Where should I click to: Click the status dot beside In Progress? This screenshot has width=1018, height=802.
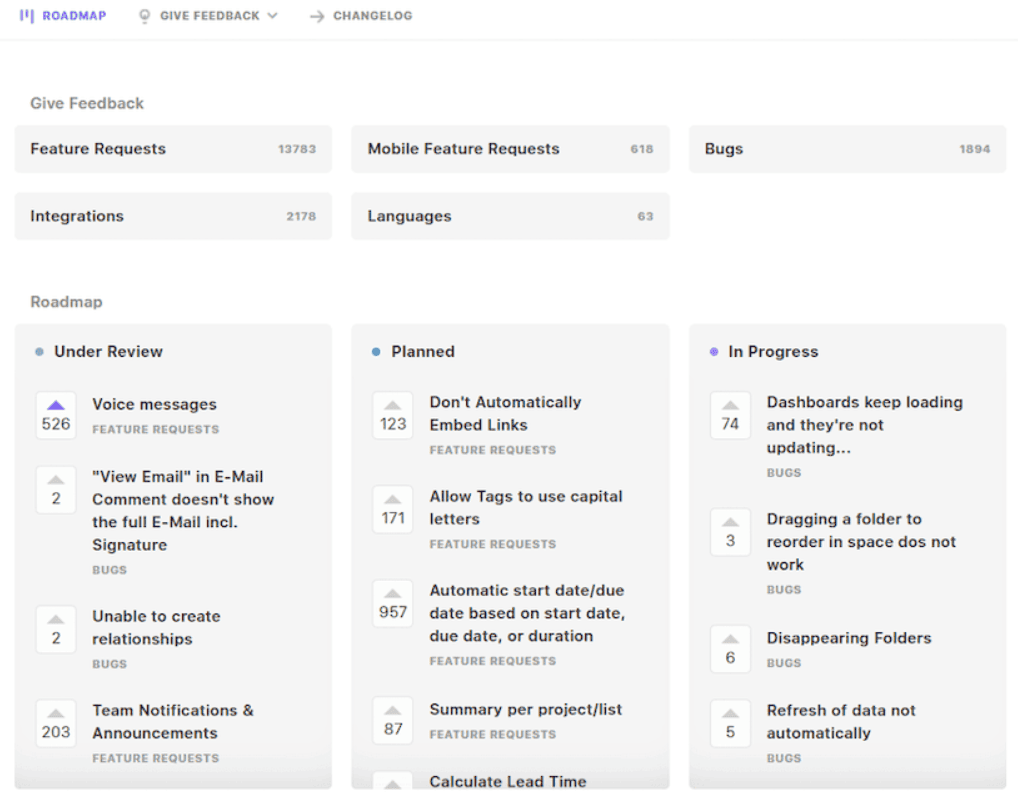click(x=713, y=351)
